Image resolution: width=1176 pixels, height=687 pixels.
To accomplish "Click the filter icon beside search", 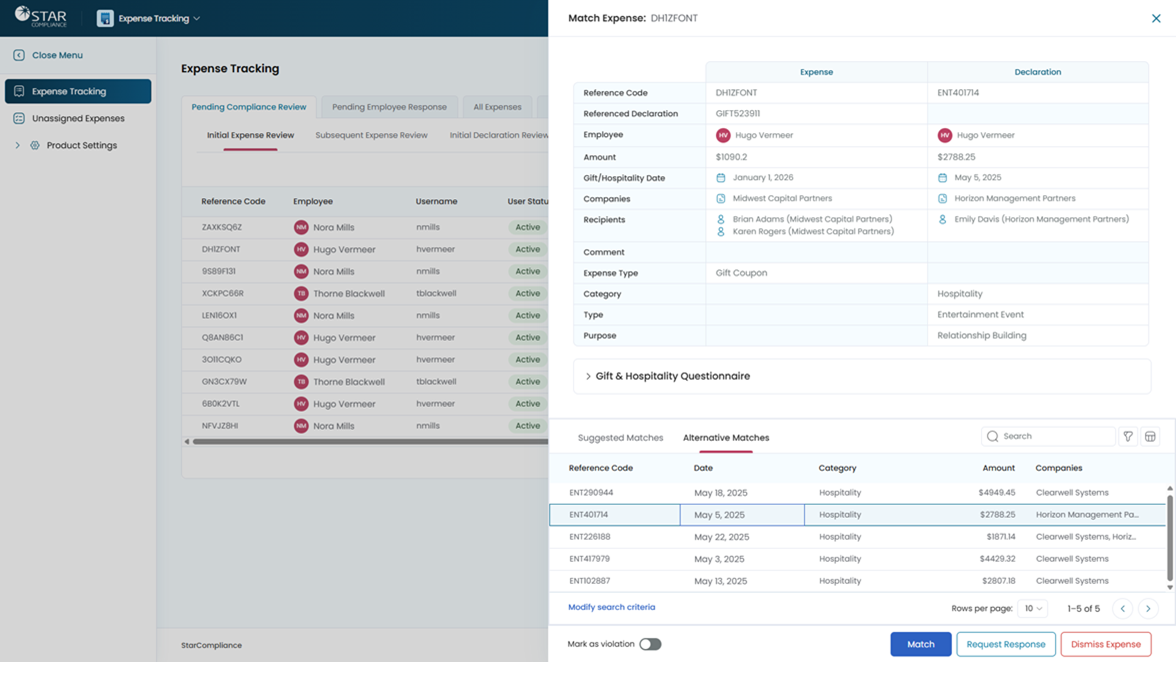I will coord(1128,437).
